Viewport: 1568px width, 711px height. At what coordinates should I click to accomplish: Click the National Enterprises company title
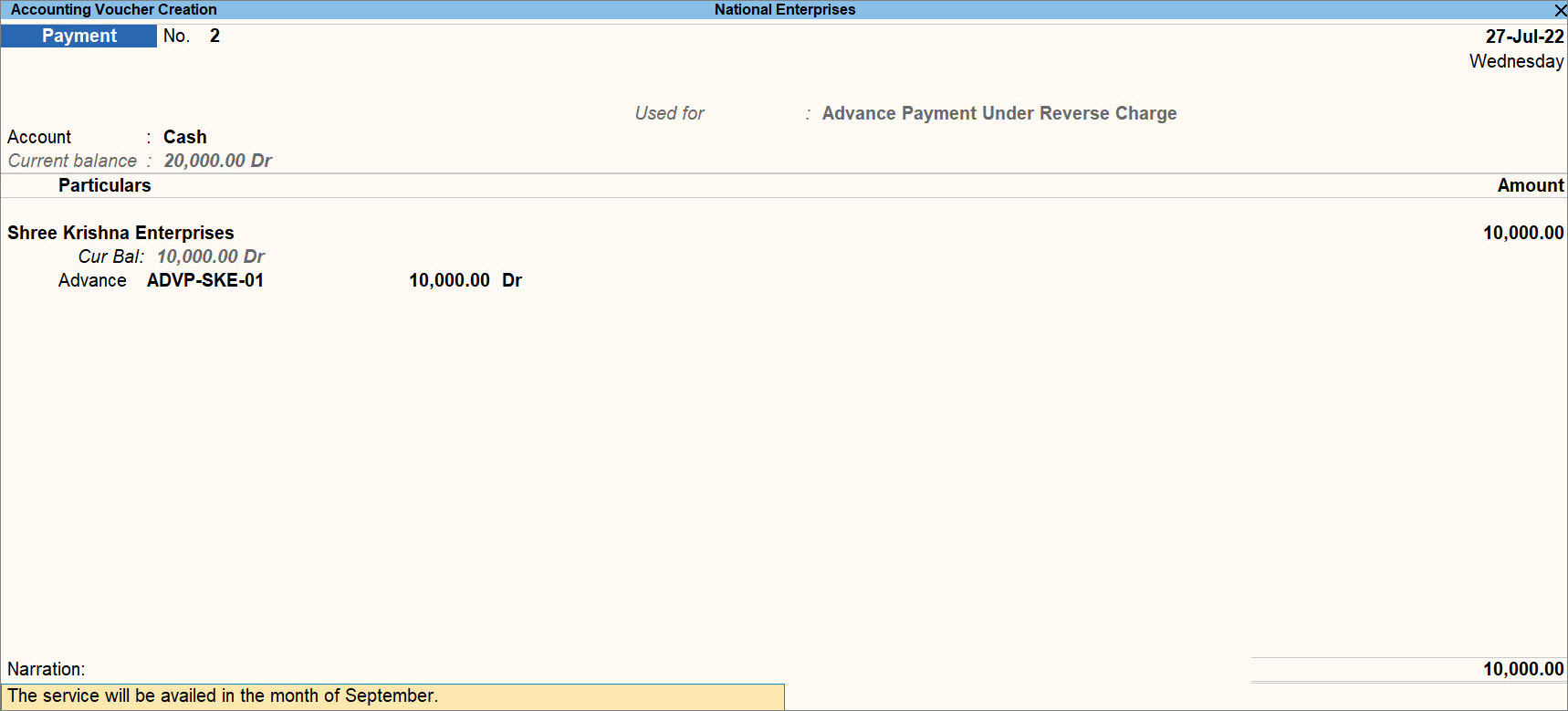pos(785,10)
